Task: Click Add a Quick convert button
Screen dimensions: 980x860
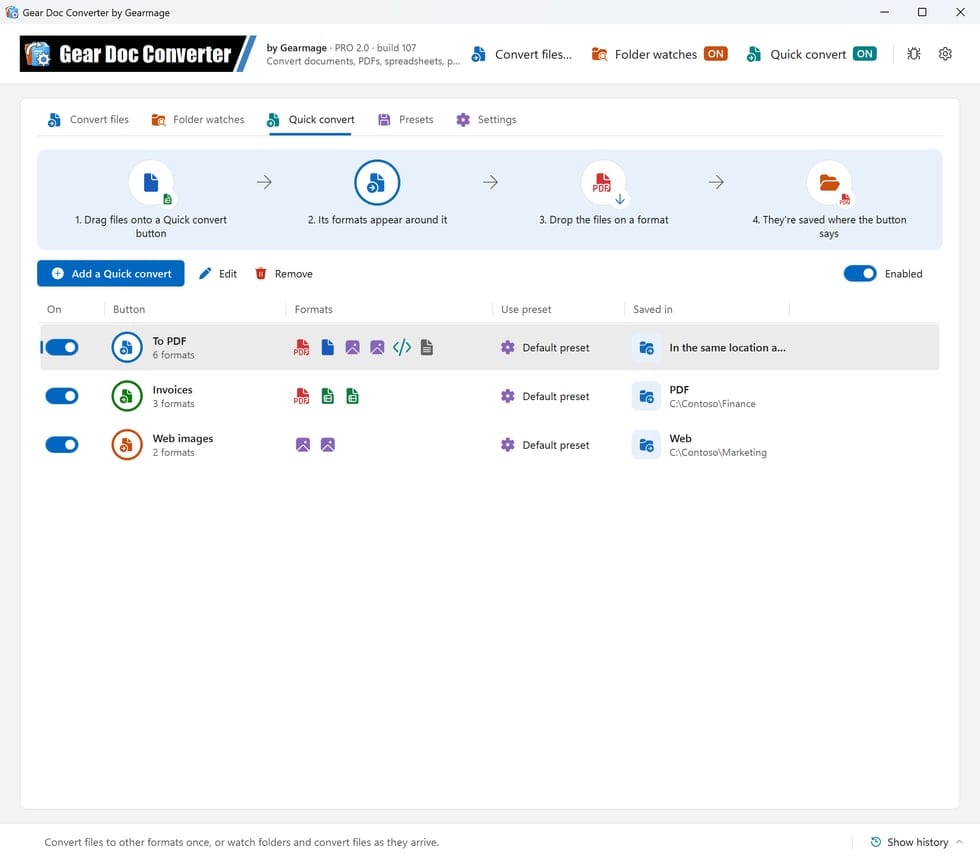Action: (111, 274)
